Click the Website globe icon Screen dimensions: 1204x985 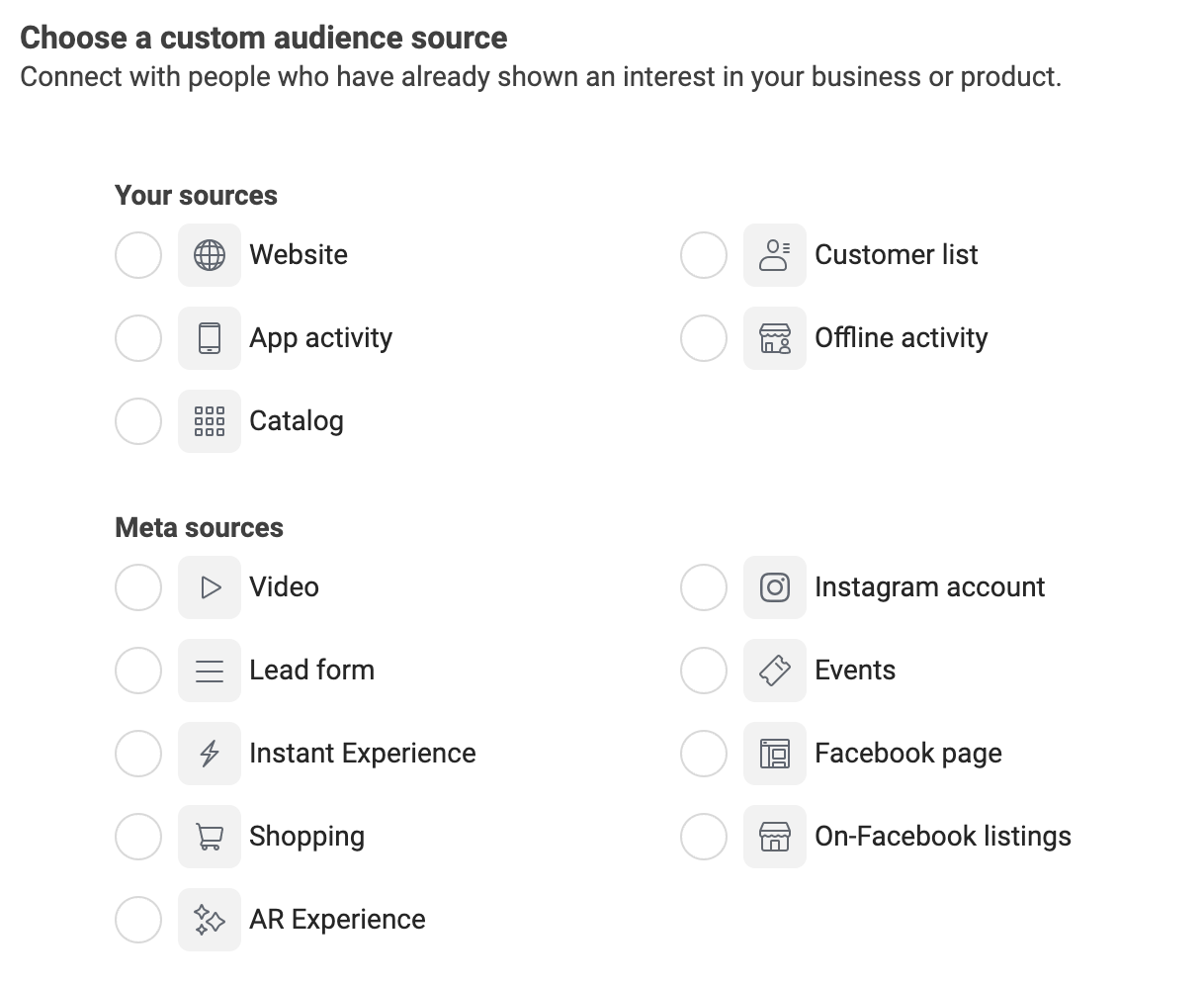210,255
